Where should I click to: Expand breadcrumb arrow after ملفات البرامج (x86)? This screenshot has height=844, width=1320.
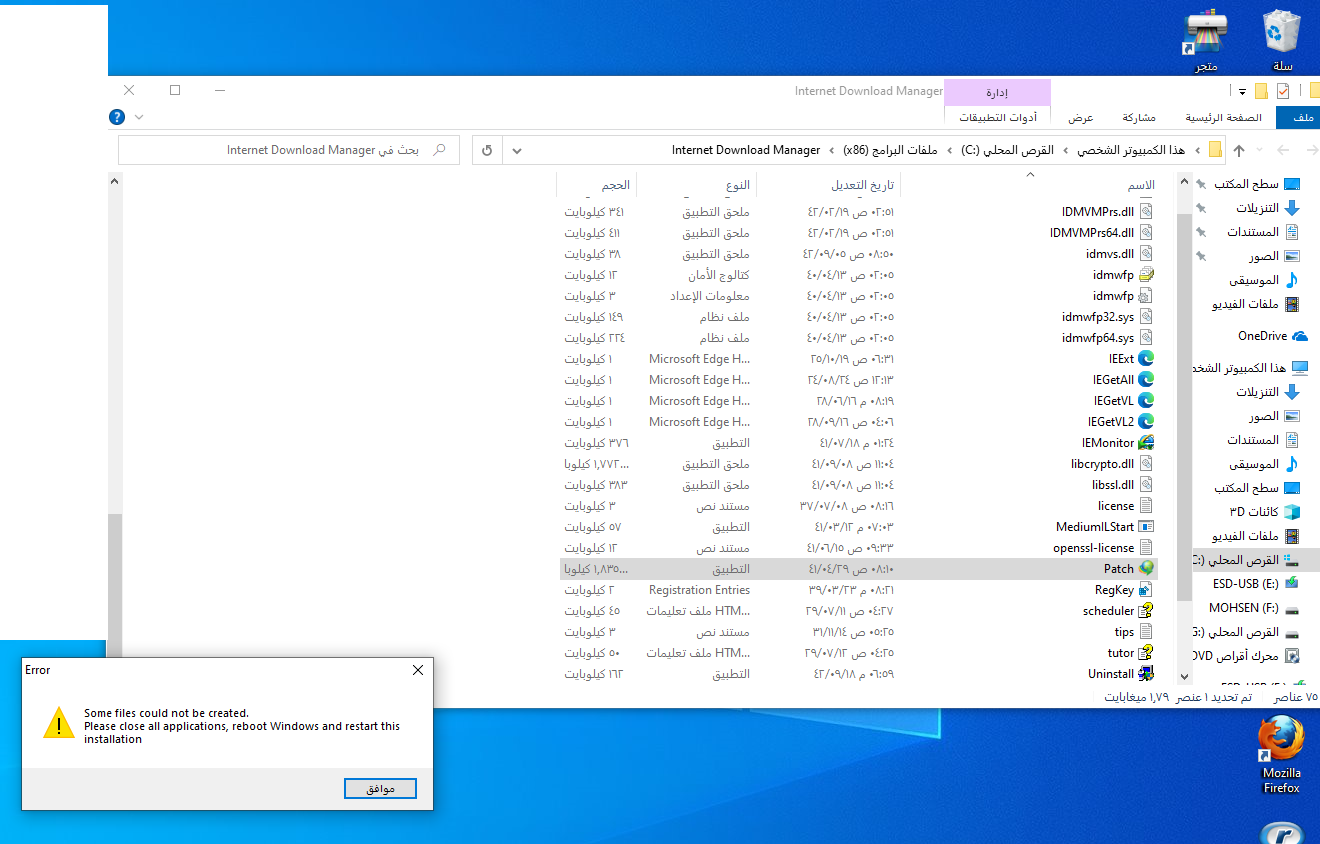pos(831,151)
